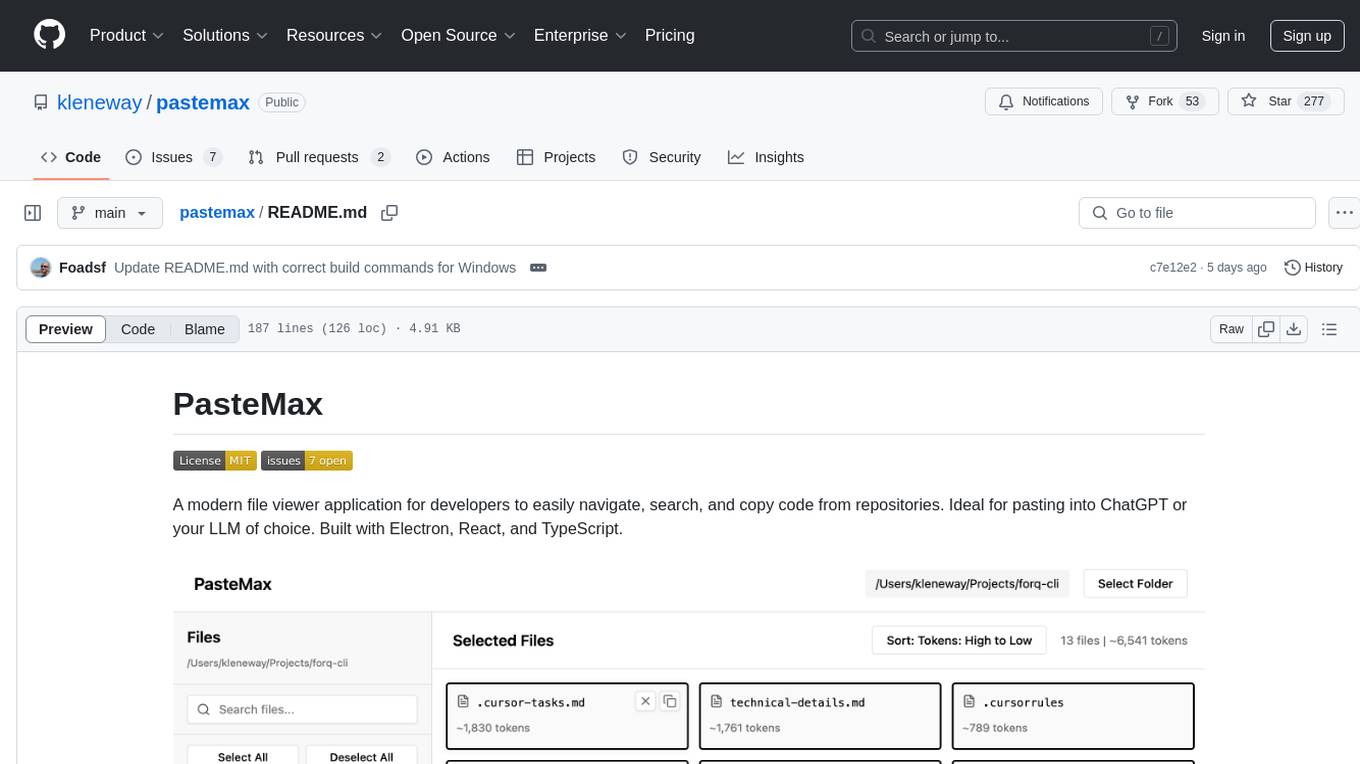Click the Sign in link

click(1223, 36)
